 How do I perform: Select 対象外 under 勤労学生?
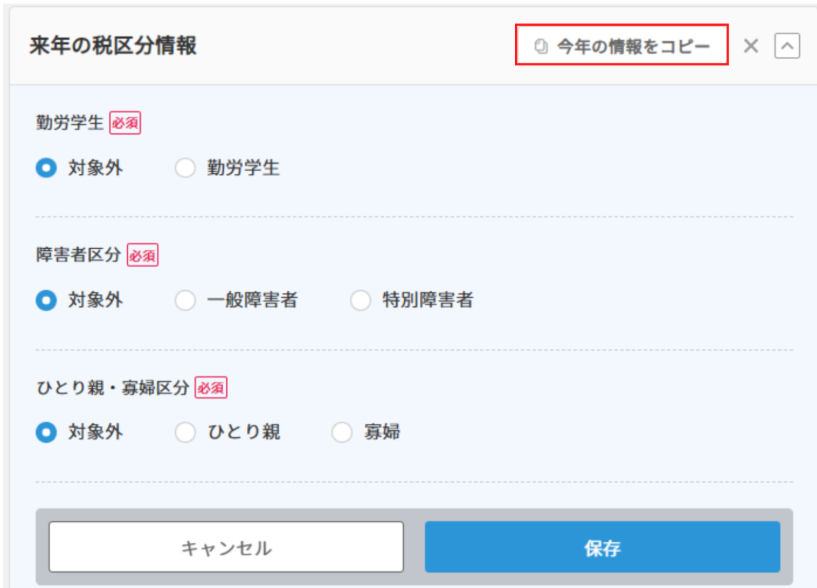(x=43, y=168)
